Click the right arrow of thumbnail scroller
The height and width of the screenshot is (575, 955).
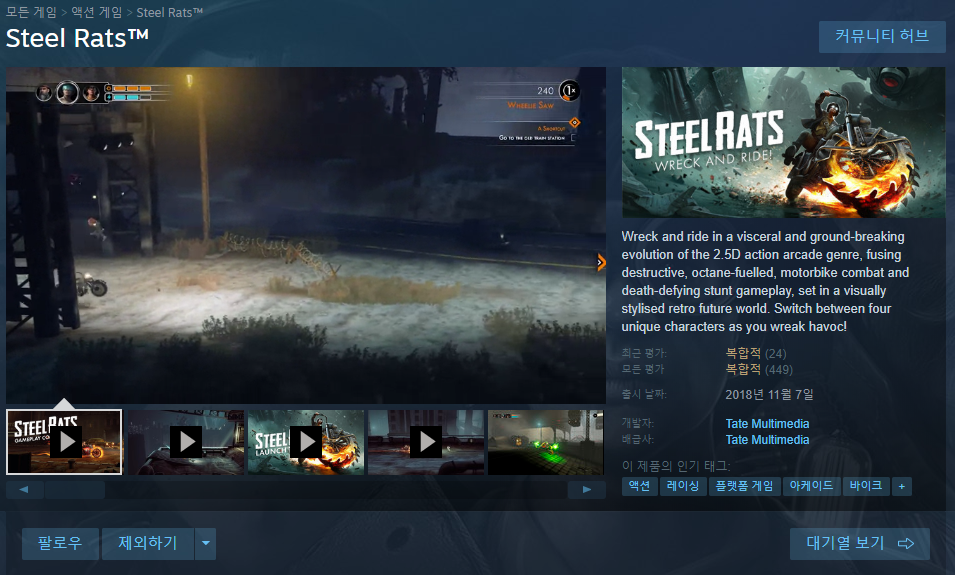[587, 490]
